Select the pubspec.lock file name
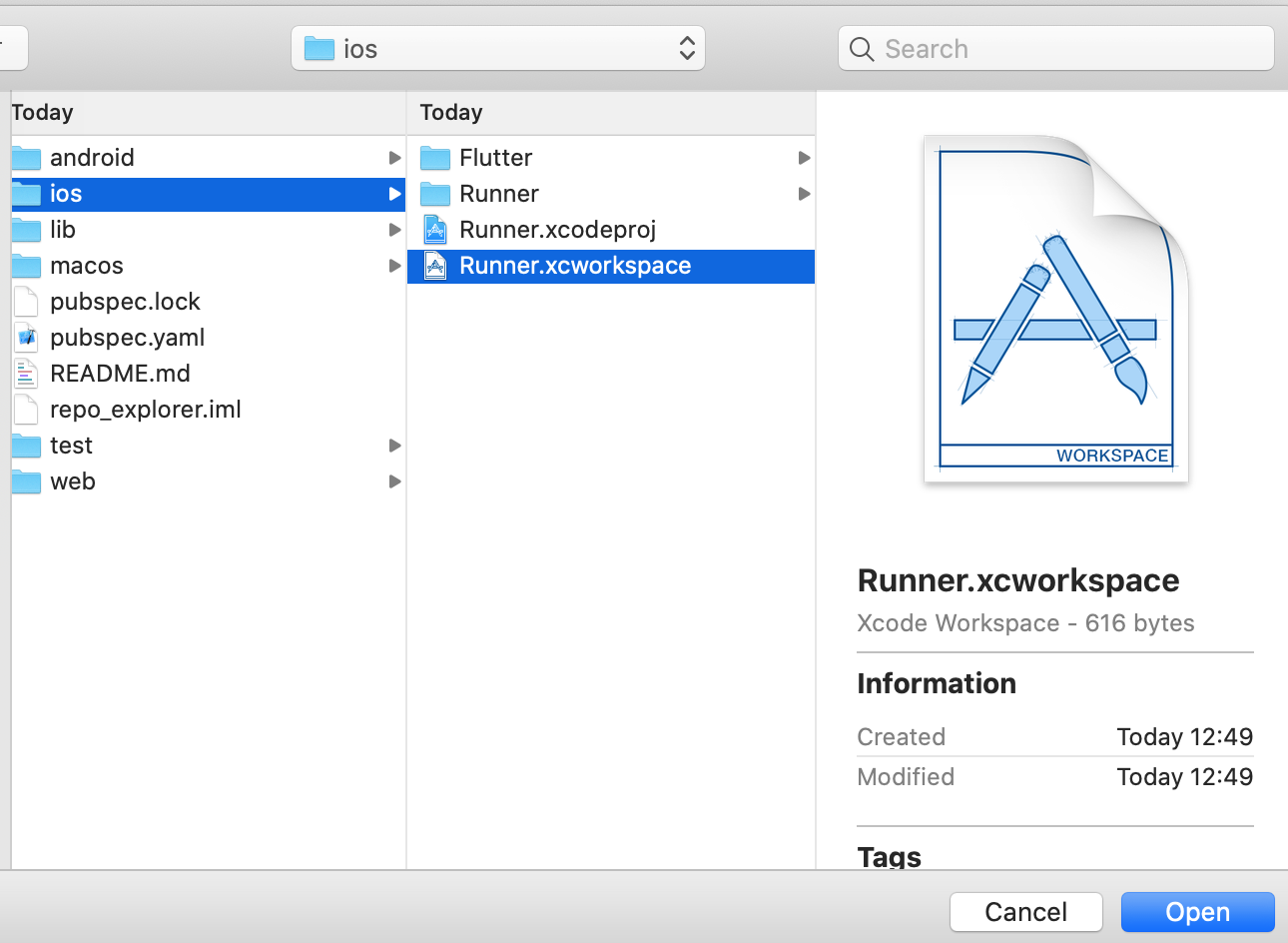 coord(125,302)
